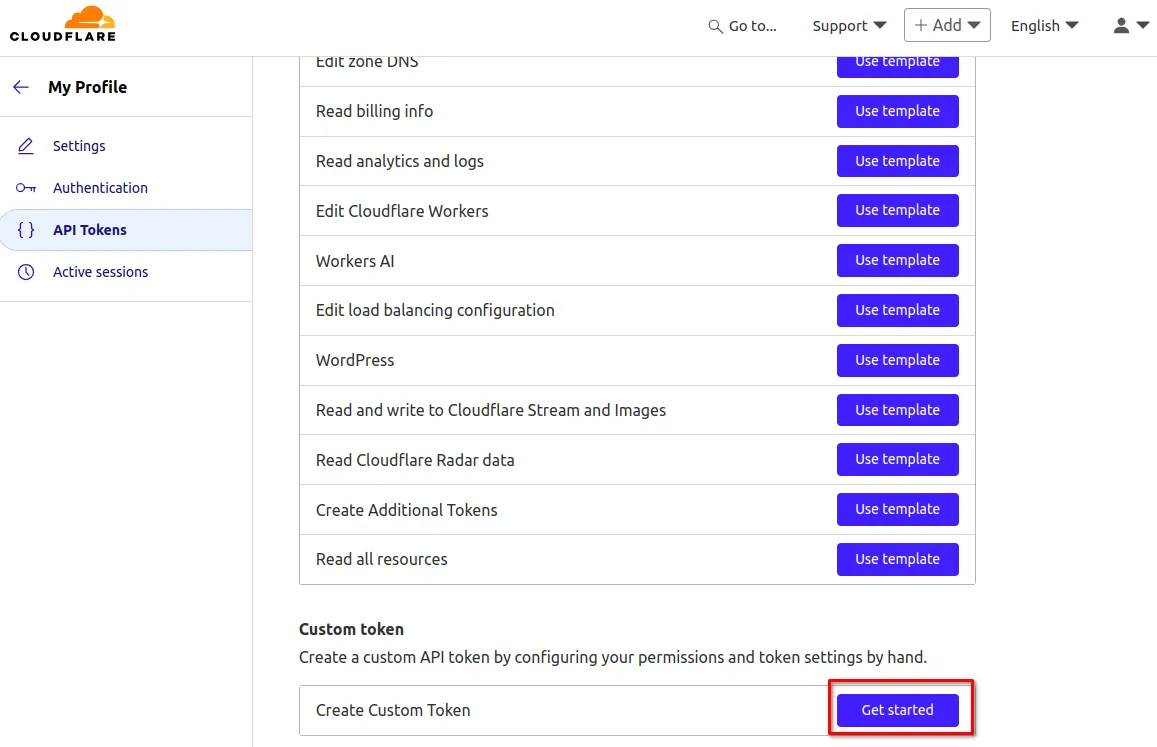
Task: Click the pencil icon next to Settings
Action: click(26, 146)
